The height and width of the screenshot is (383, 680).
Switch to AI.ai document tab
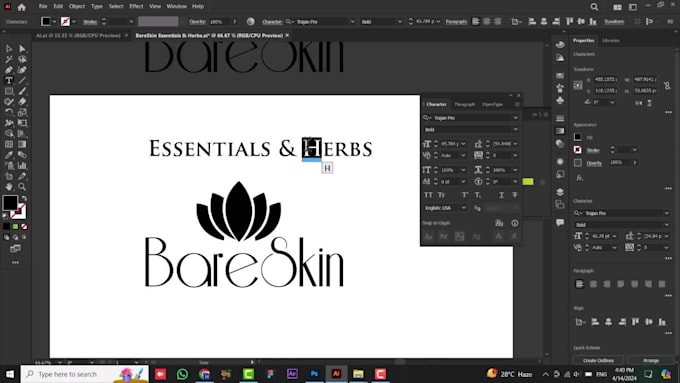click(78, 36)
